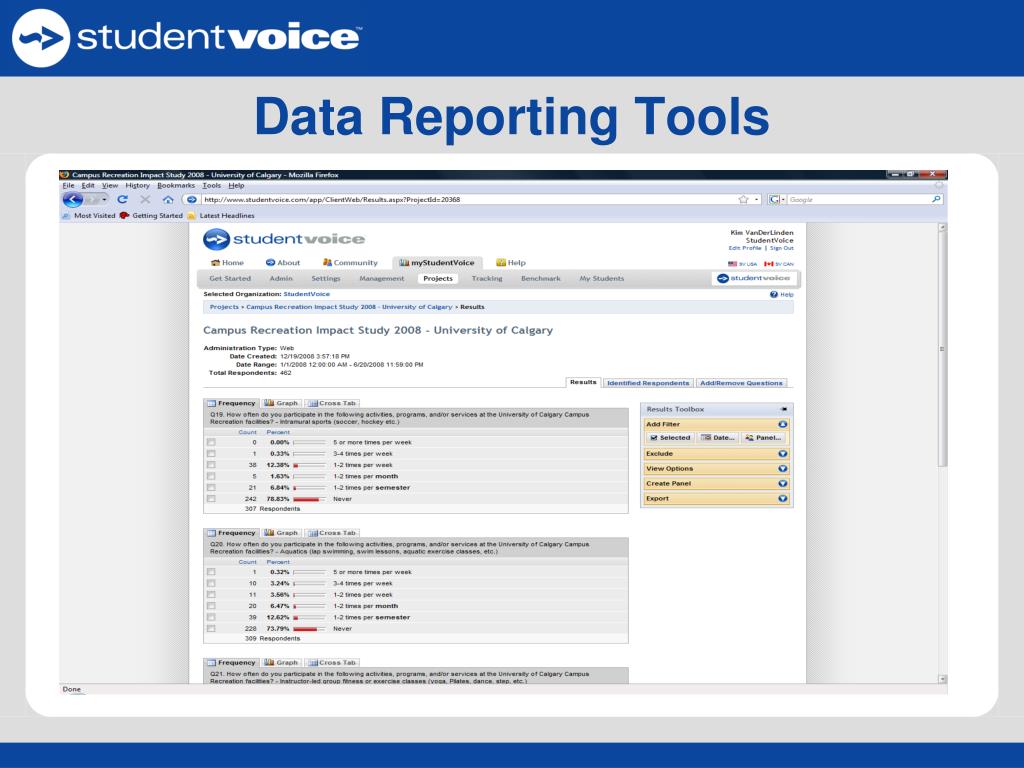Viewport: 1024px width, 768px height.
Task: Check the Q19 '3-4 times per week' box
Action: pyautogui.click(x=211, y=453)
